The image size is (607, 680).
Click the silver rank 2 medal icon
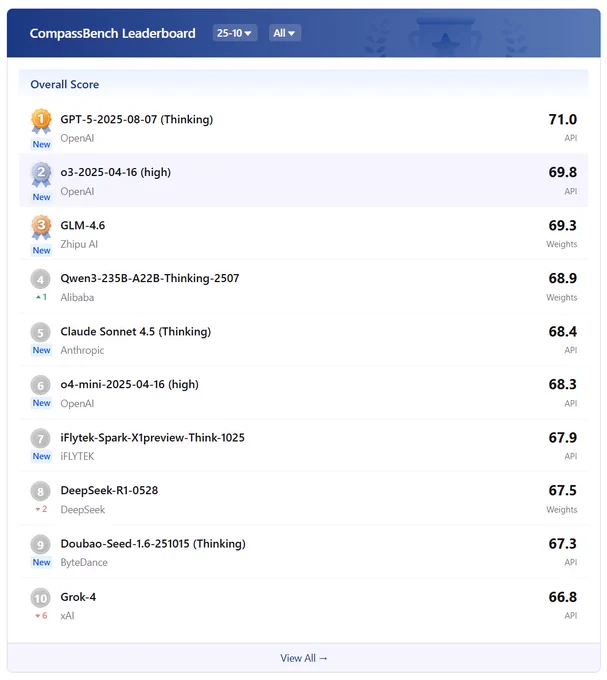(x=41, y=174)
